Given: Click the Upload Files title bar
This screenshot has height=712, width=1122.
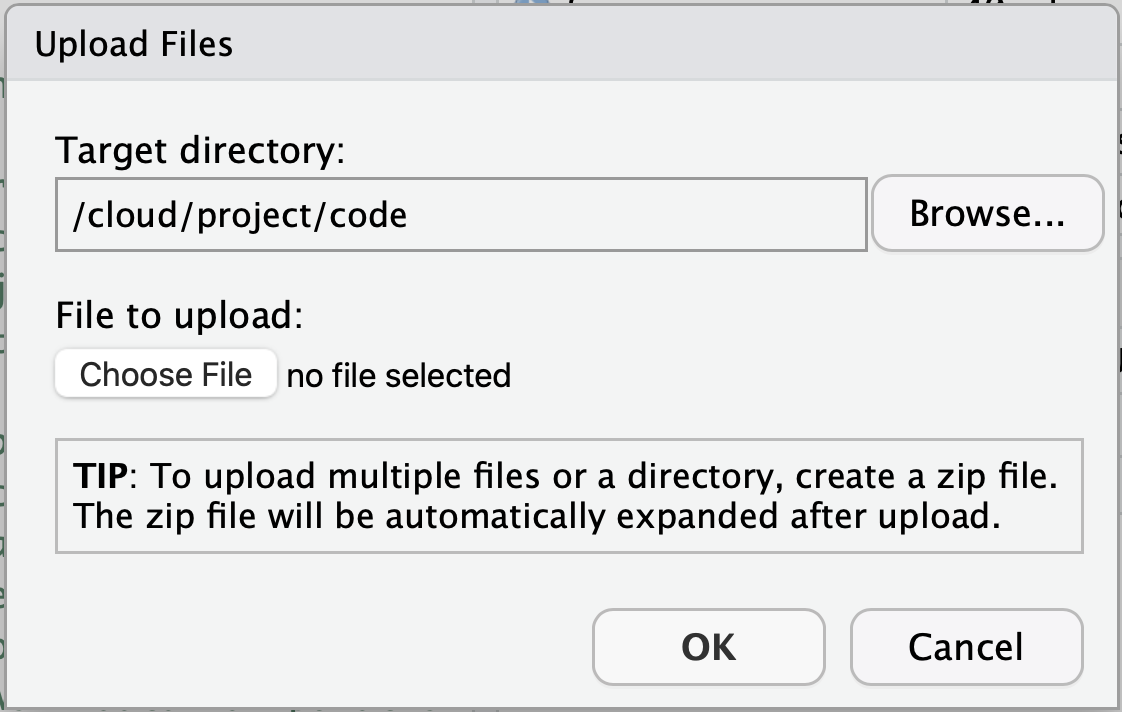Looking at the screenshot, I should (561, 44).
